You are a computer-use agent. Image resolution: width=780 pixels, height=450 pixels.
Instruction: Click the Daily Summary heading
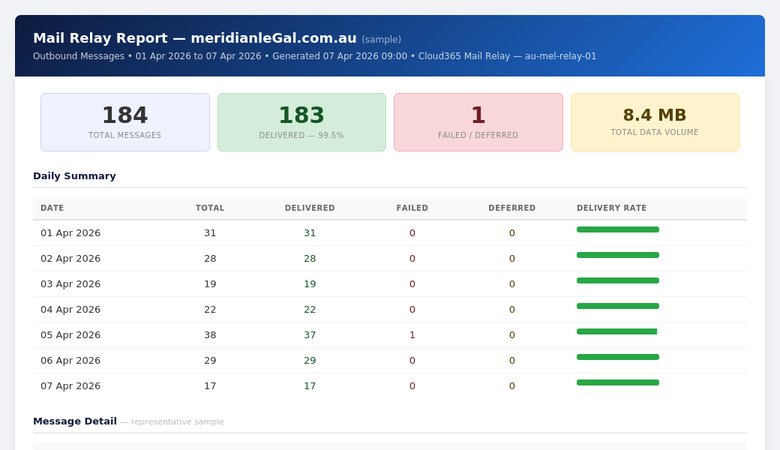point(75,176)
